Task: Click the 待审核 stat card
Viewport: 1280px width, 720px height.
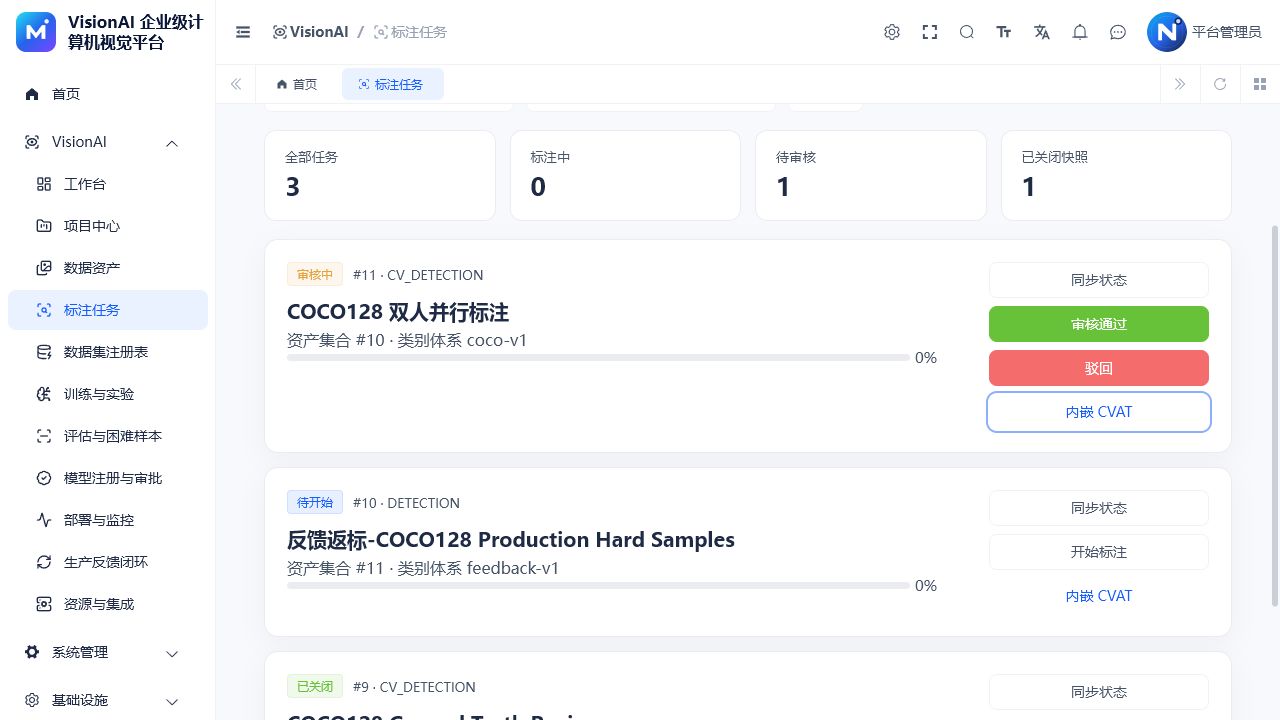Action: 871,175
